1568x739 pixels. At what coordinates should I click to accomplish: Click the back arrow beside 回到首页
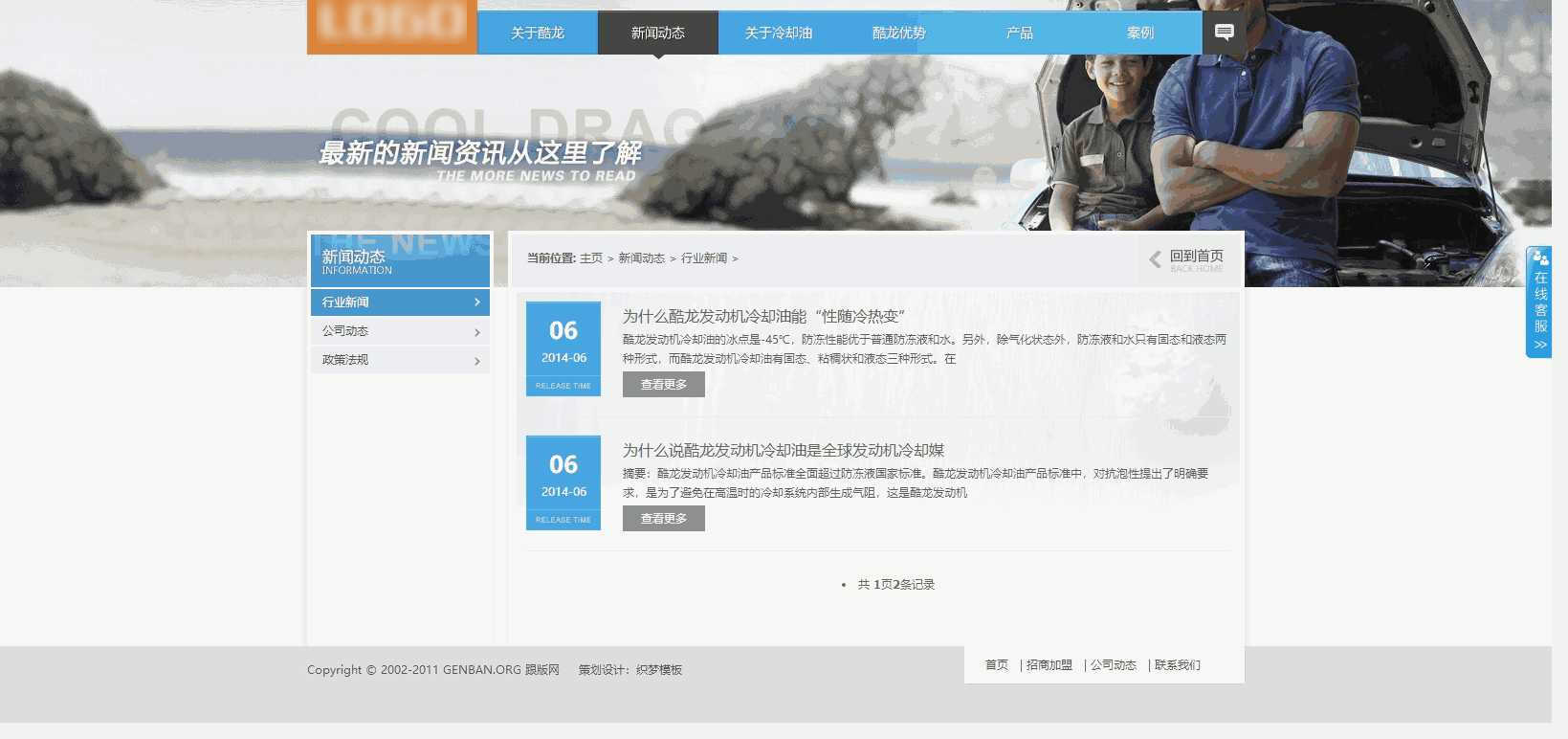pos(1155,259)
